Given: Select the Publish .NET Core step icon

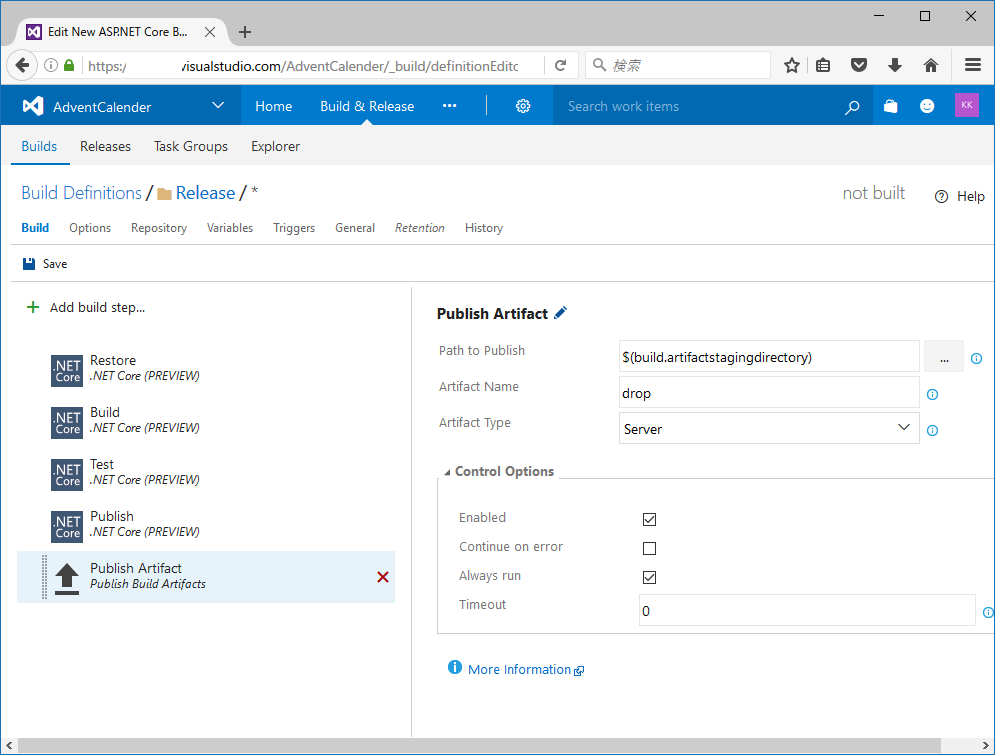Looking at the screenshot, I should point(67,527).
